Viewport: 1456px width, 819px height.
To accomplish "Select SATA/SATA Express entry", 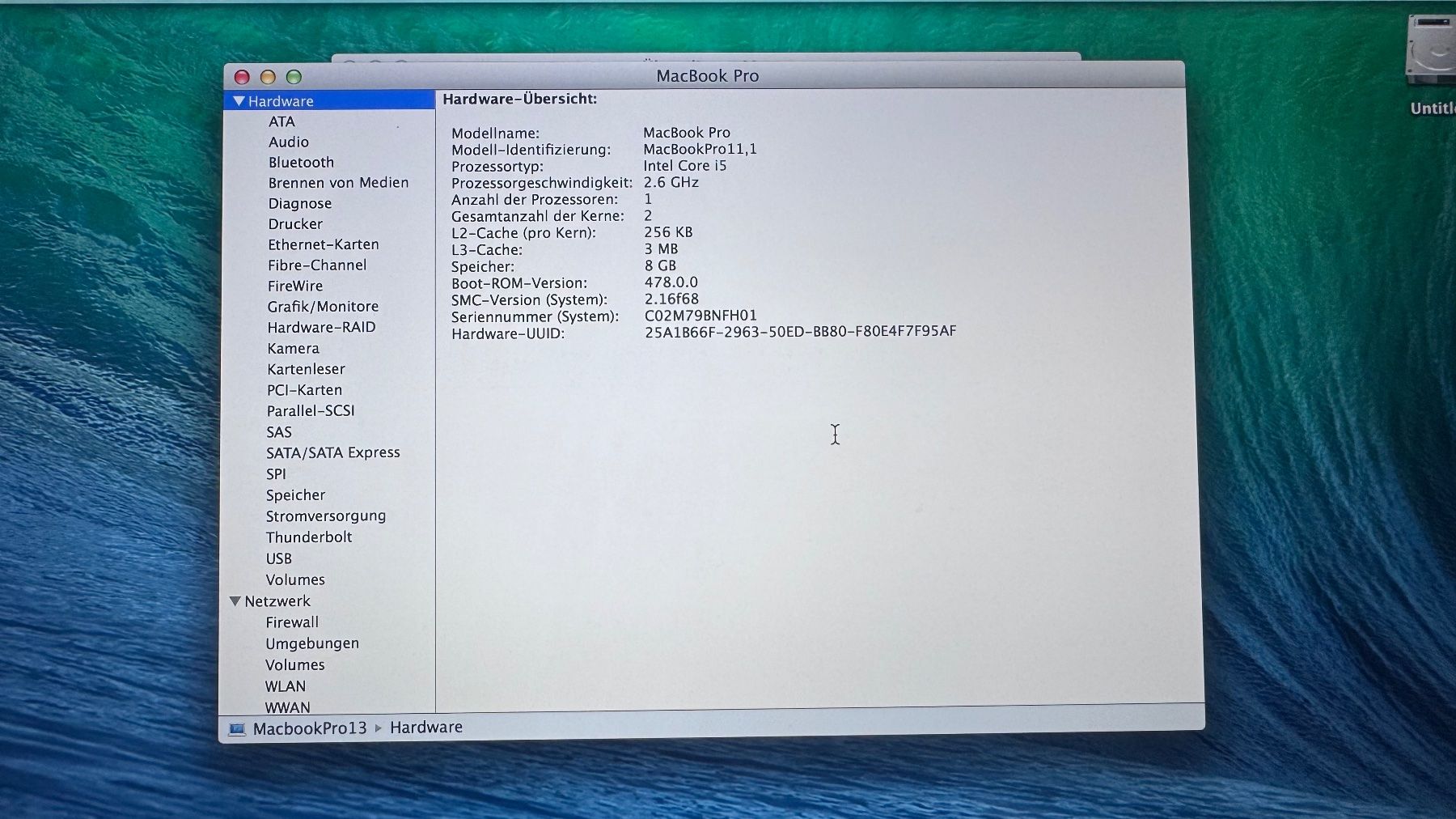I will [x=333, y=453].
